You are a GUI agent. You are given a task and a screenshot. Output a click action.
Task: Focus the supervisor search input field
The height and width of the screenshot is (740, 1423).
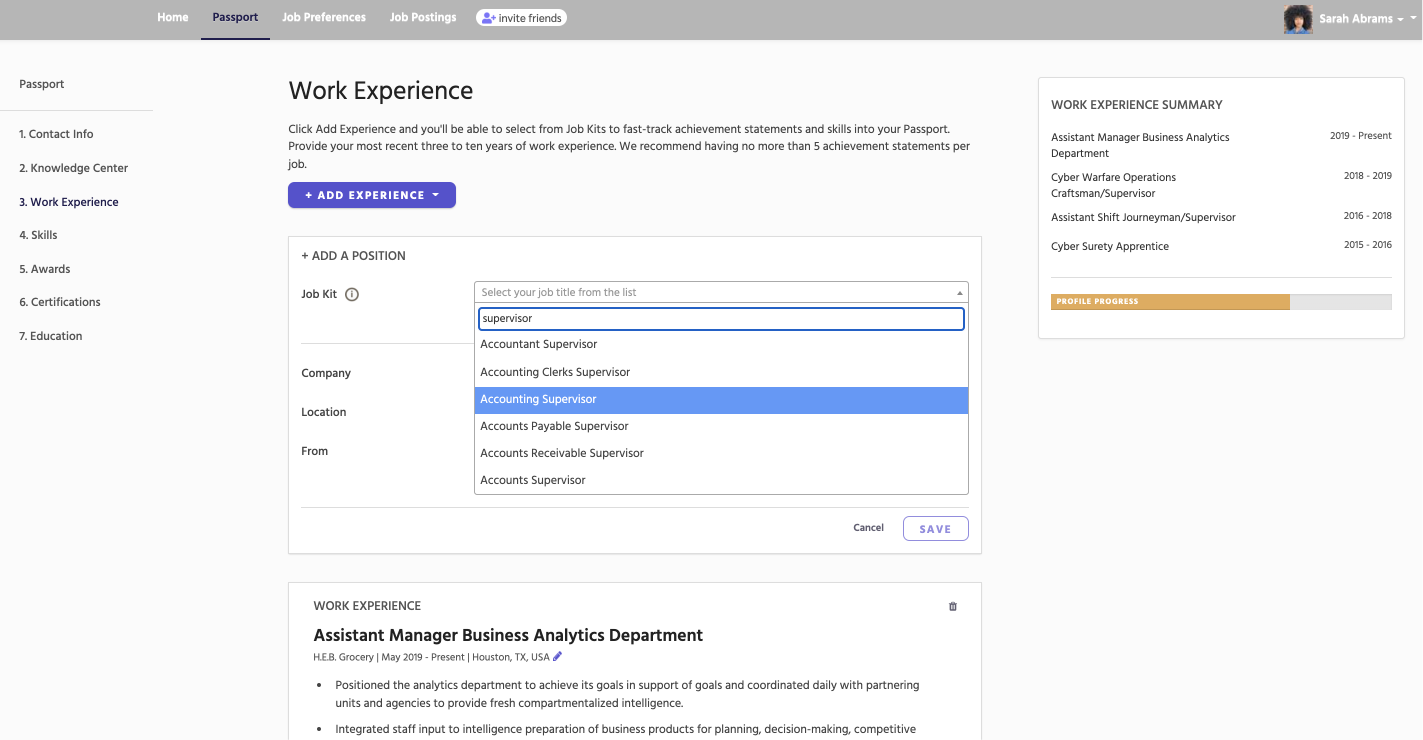pyautogui.click(x=720, y=318)
